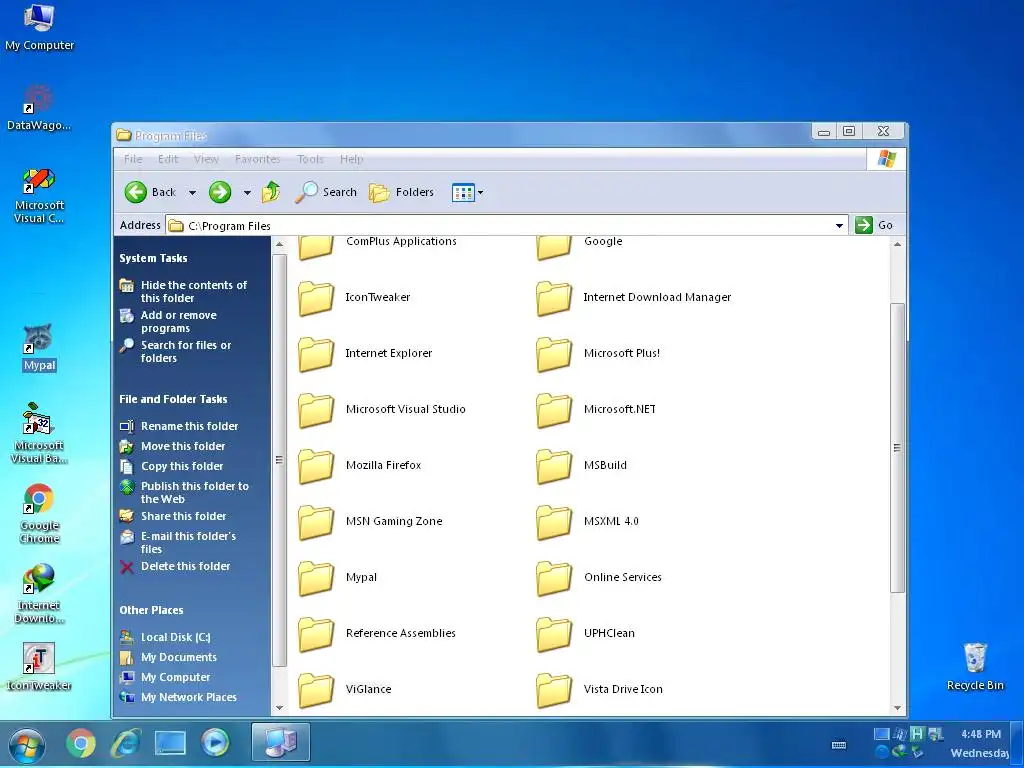Screen dimensions: 1024x768
Task: Collapse the System Tasks section
Action: pos(153,258)
